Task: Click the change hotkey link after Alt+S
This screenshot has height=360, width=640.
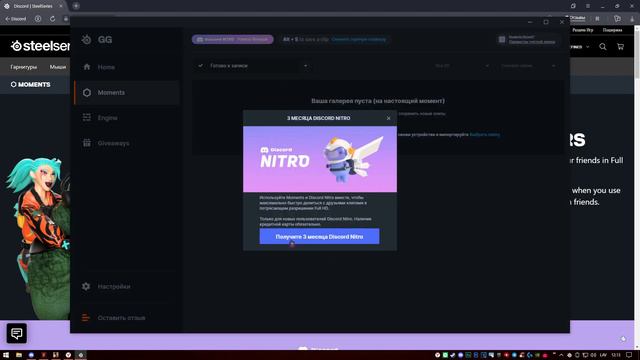Action: pyautogui.click(x=358, y=40)
